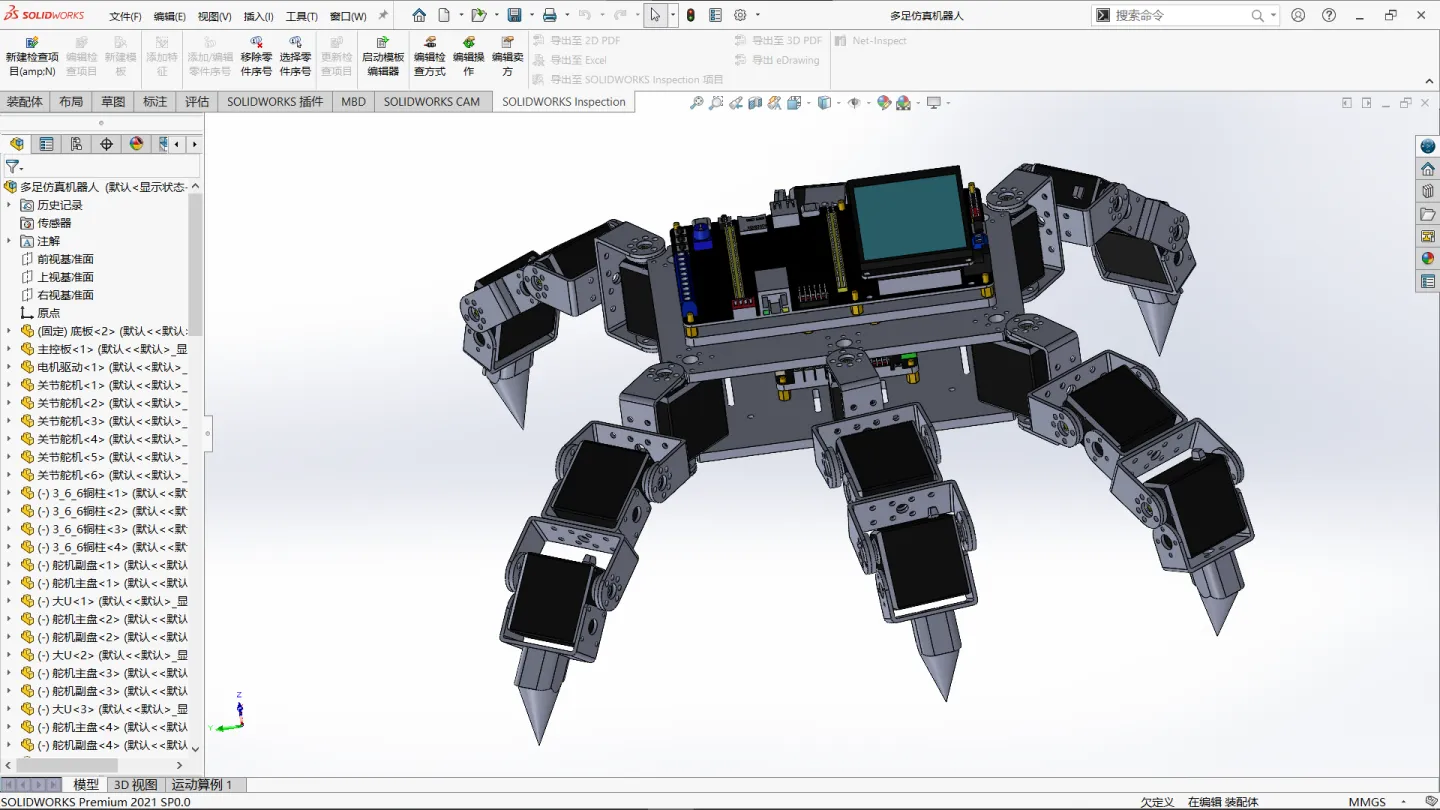Switch to the 3D 视图 bottom tab

click(136, 785)
